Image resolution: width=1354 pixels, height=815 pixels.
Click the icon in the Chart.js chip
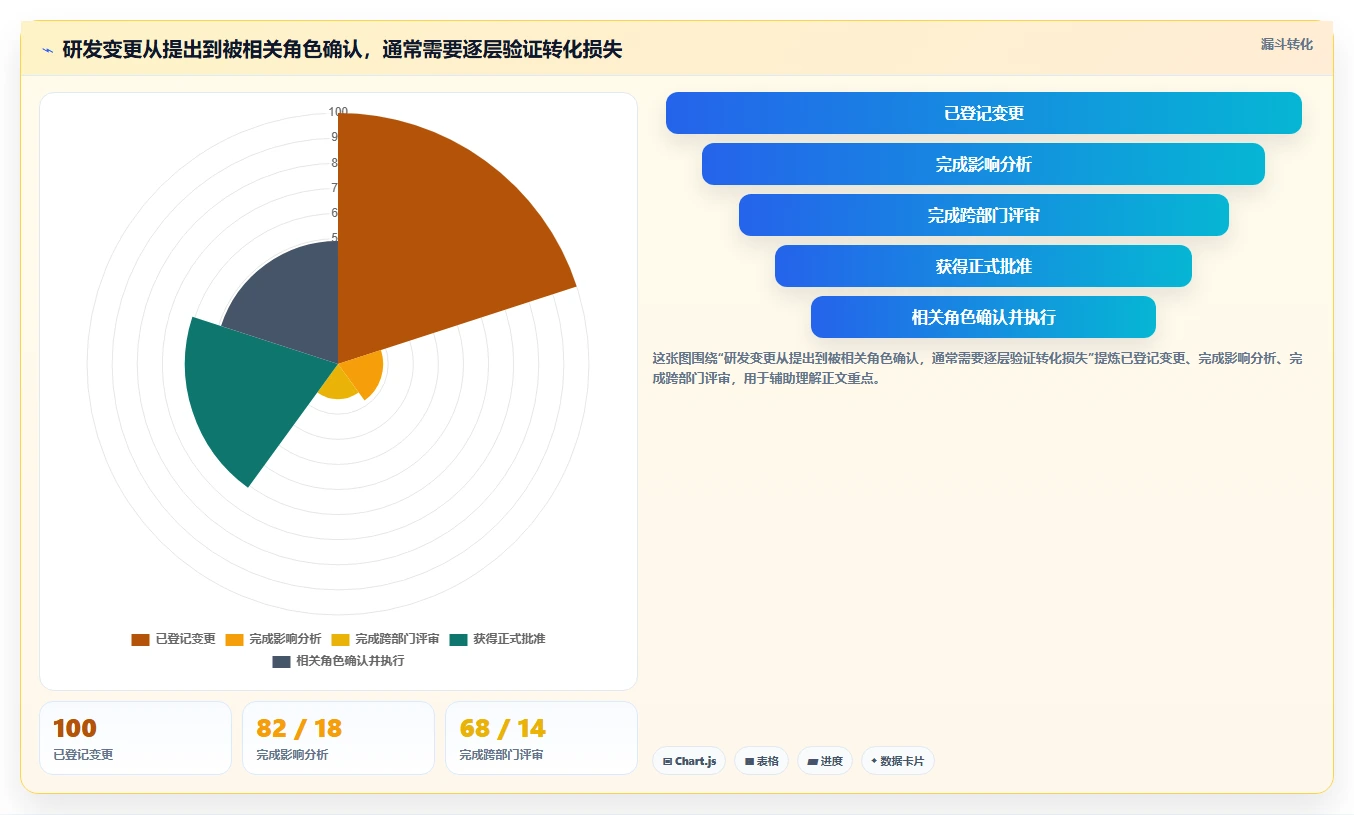point(667,762)
